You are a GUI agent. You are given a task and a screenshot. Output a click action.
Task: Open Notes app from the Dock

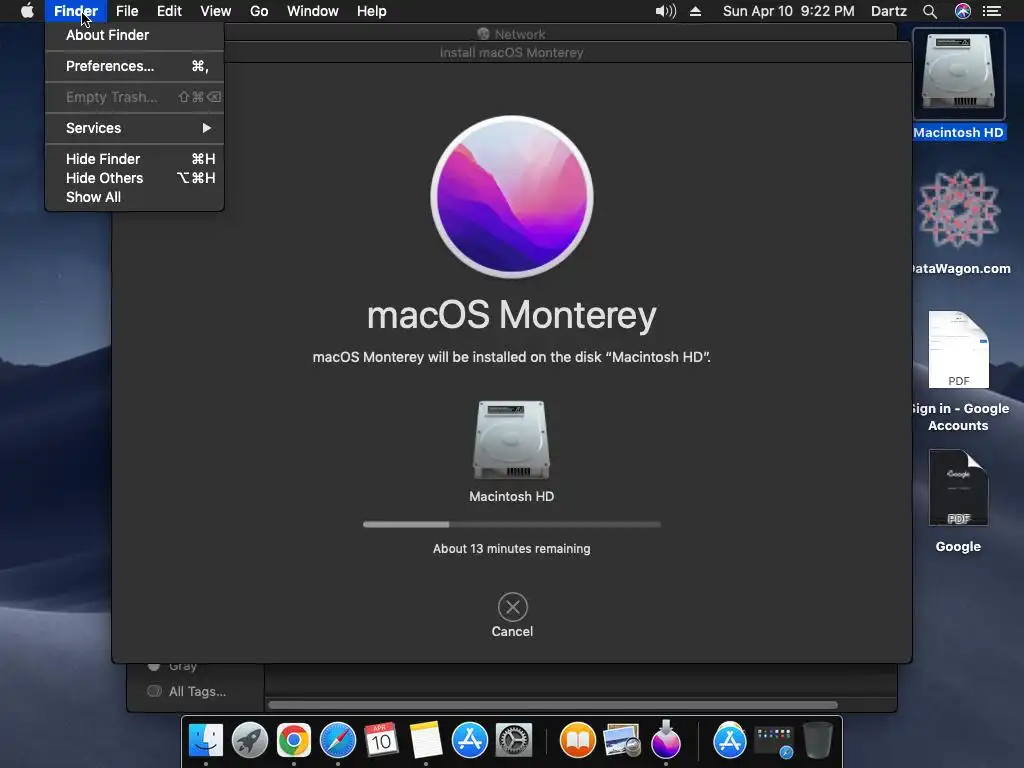pyautogui.click(x=426, y=741)
